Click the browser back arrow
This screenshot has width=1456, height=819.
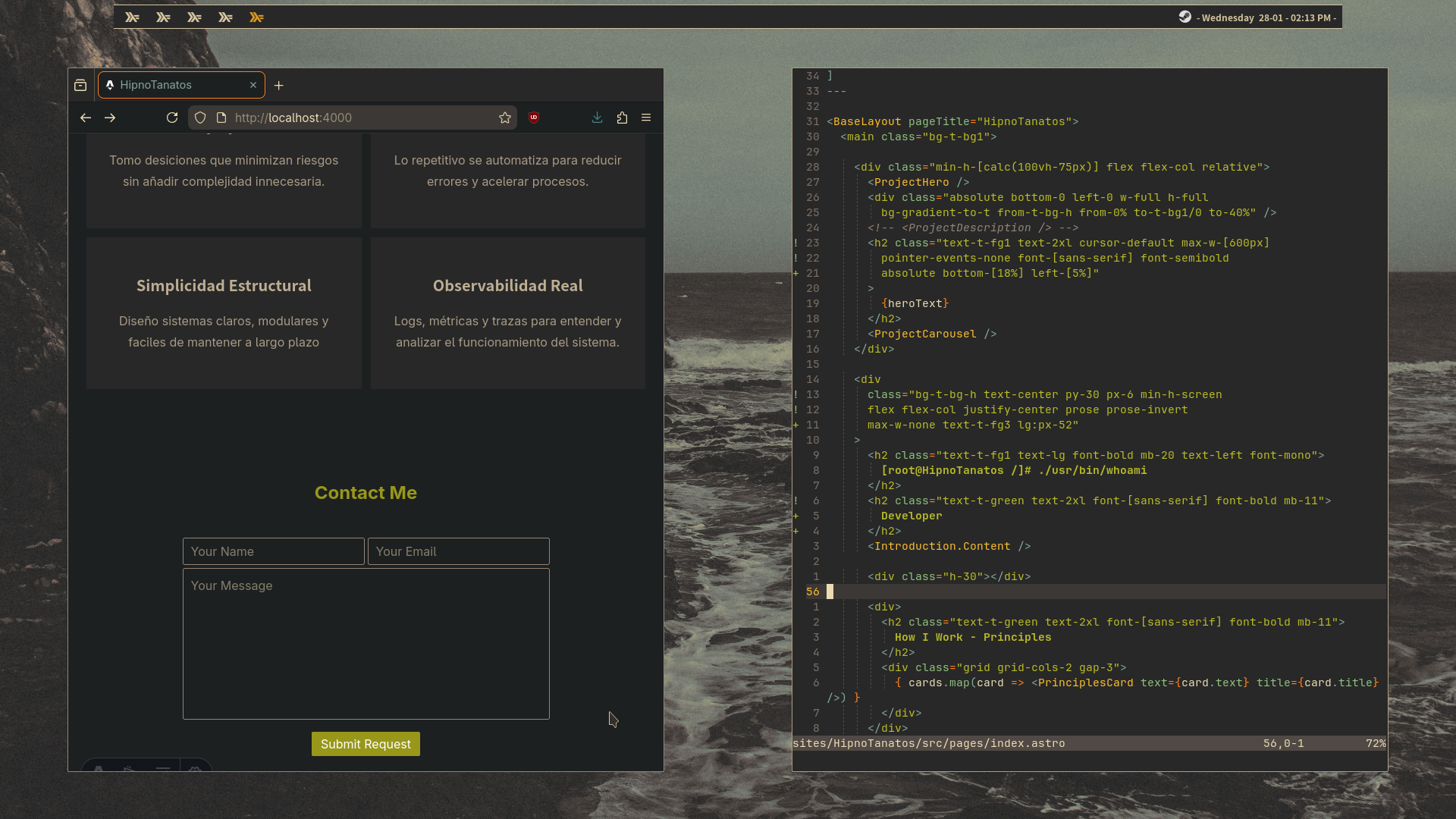(x=86, y=118)
